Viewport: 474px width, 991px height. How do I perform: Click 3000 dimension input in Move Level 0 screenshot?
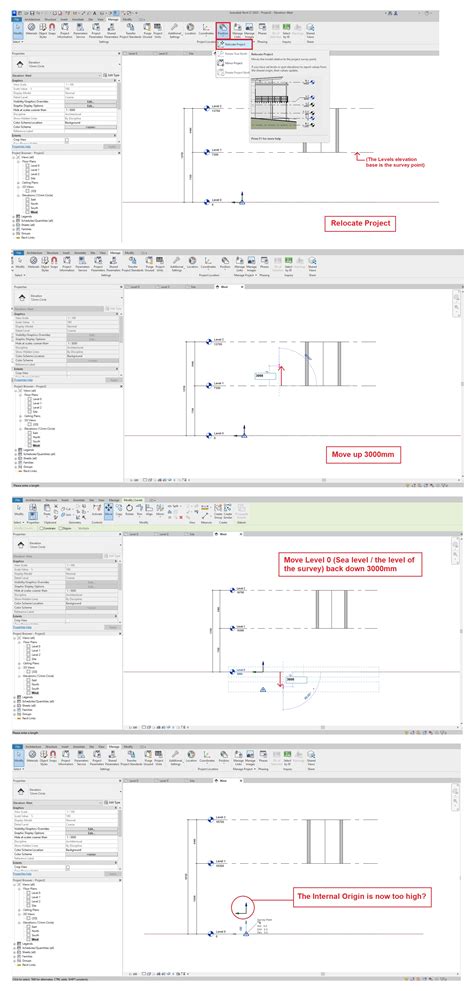point(296,679)
